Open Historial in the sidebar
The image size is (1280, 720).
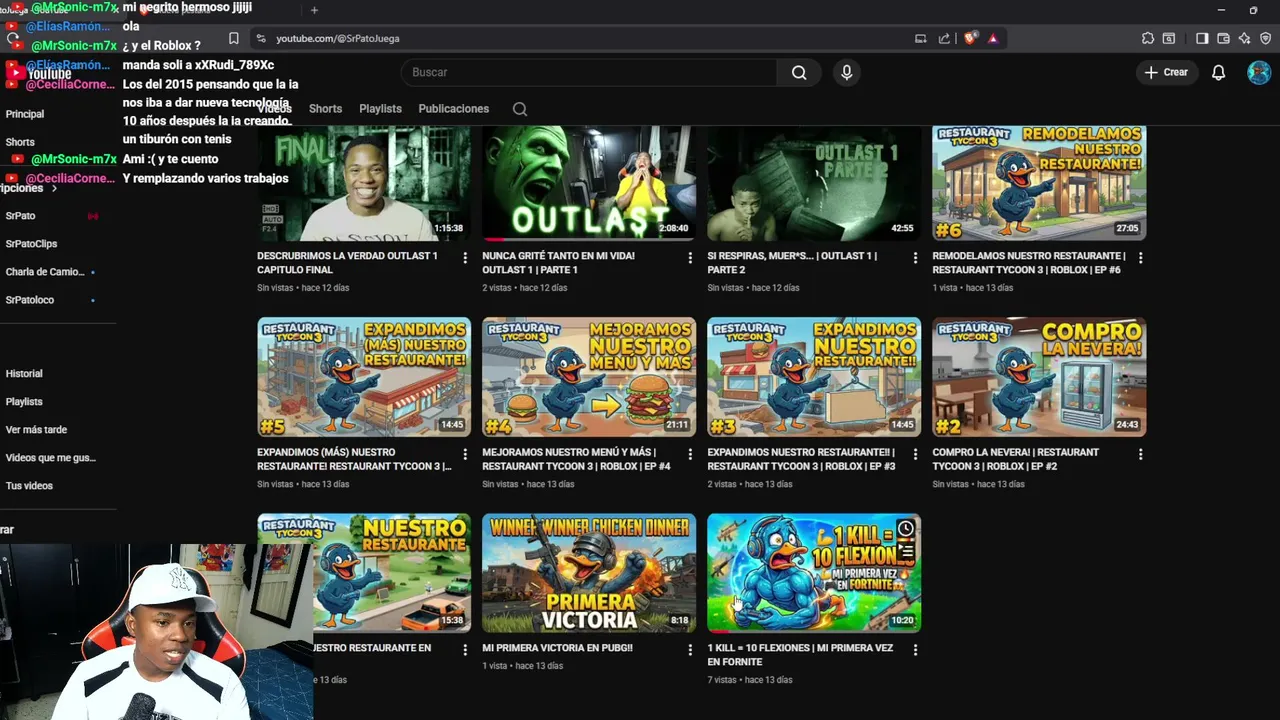tap(24, 374)
